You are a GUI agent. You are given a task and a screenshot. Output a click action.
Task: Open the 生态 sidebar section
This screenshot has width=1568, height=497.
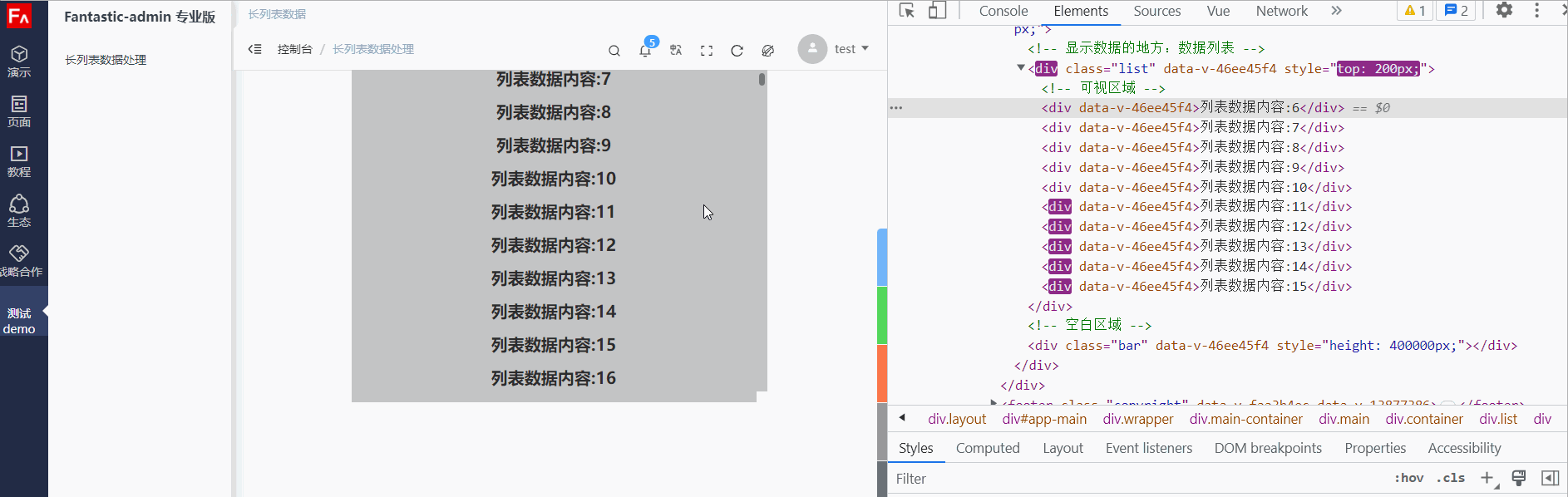point(19,212)
